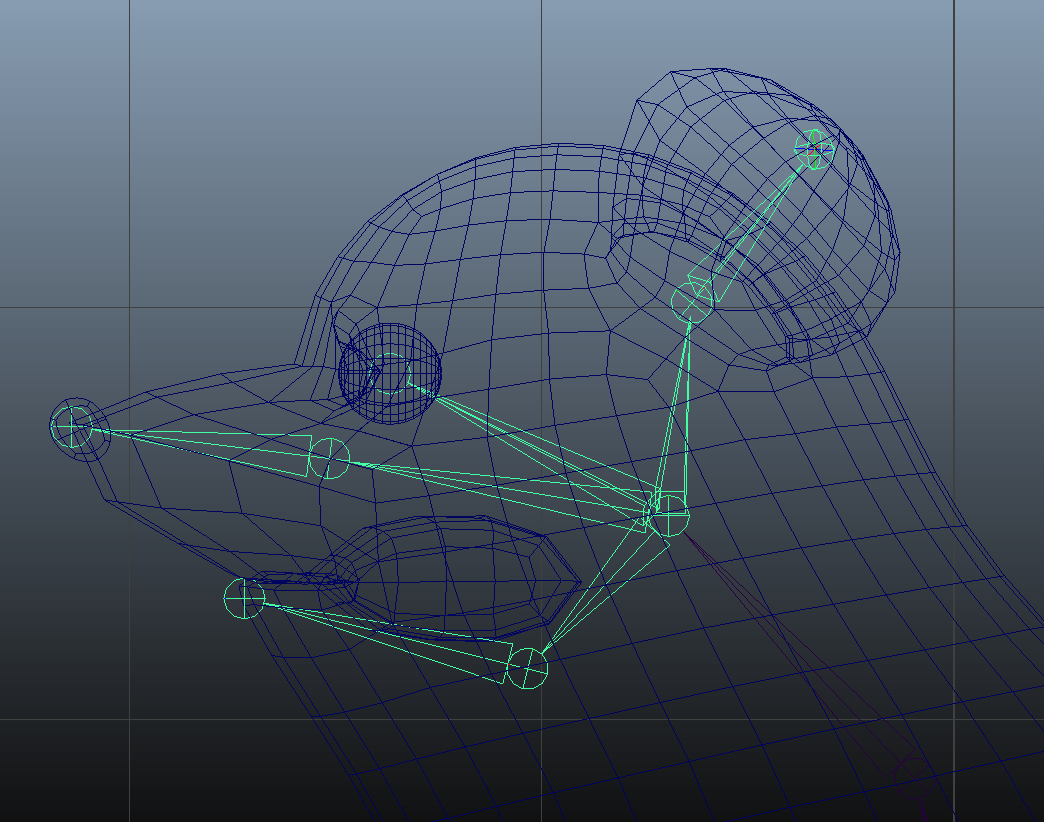Select the bone from nose tip to mid-snout
The image size is (1044, 822).
coord(200,442)
